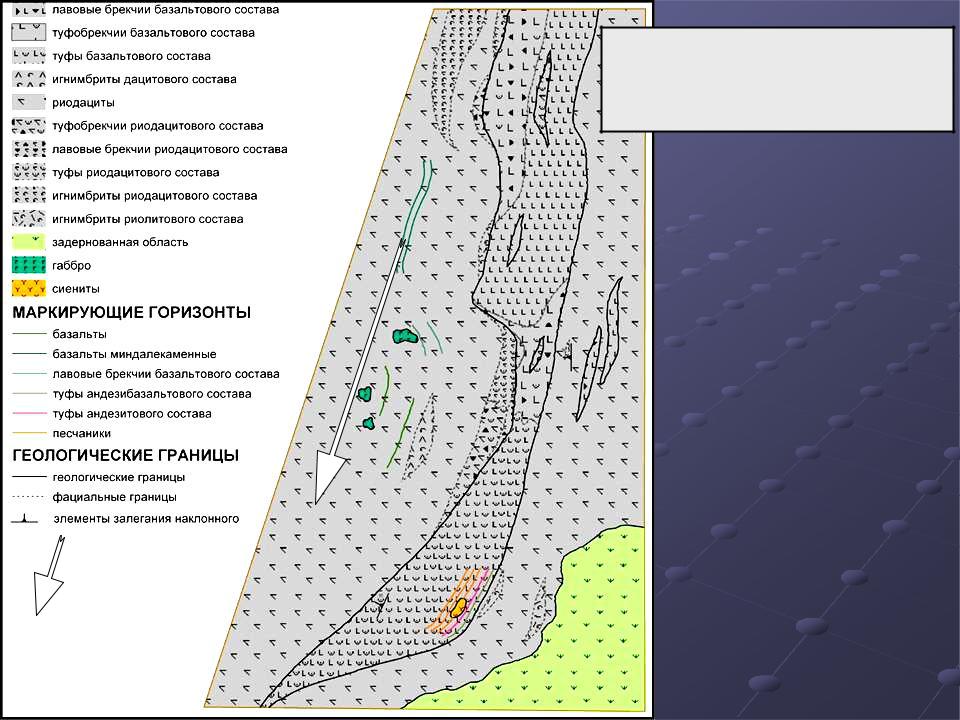The height and width of the screenshot is (720, 960).
Task: Click the 'туфобрекчии базальтового состава' pattern swatch
Action: pos(29,32)
